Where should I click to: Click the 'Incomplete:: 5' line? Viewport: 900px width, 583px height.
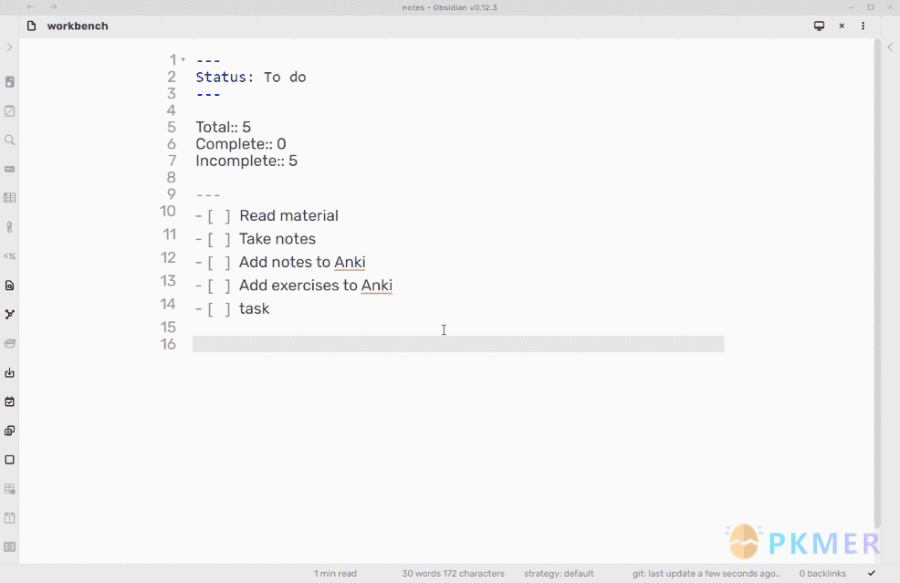click(246, 161)
